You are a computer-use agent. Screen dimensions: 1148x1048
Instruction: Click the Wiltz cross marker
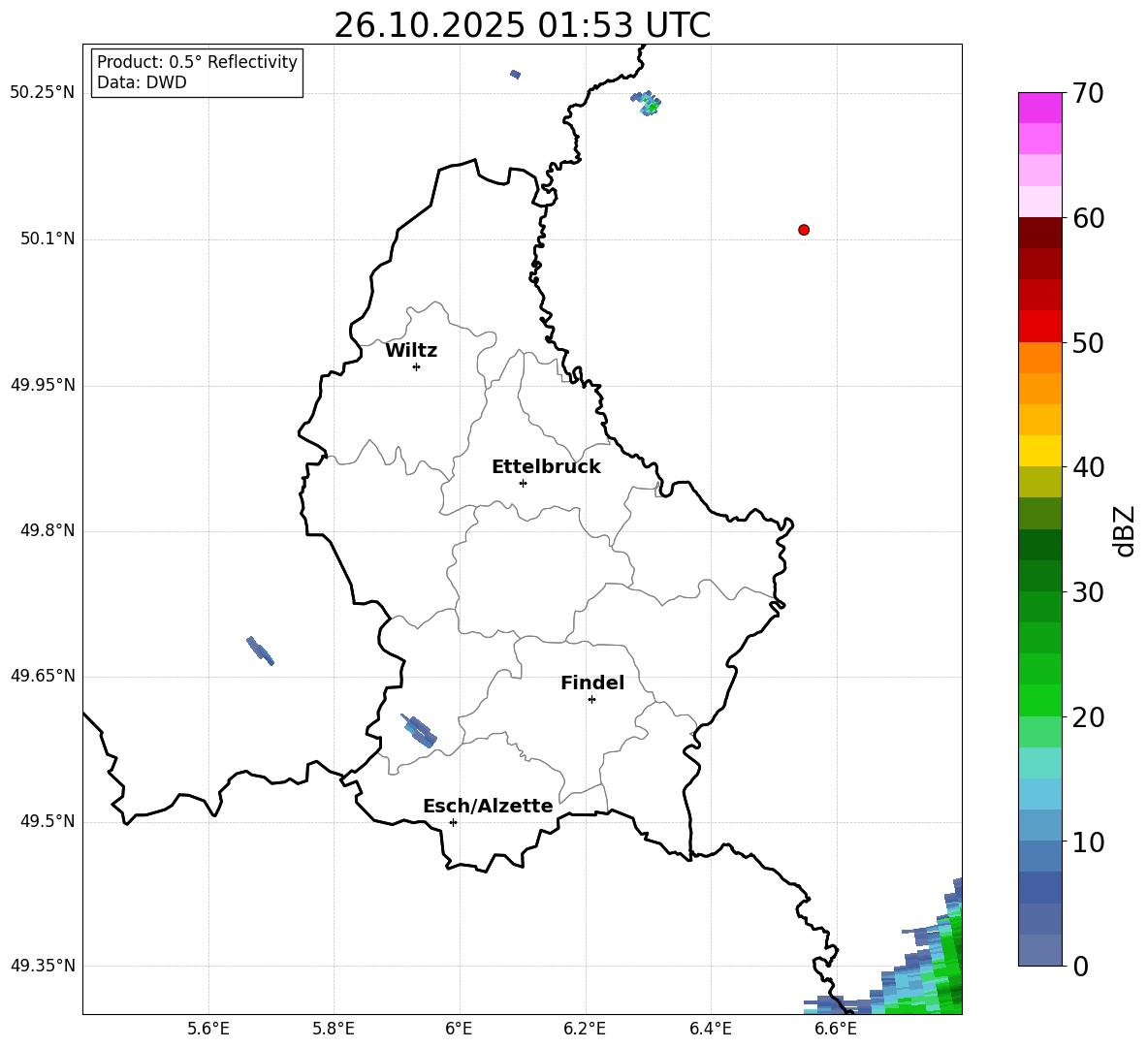(x=417, y=366)
